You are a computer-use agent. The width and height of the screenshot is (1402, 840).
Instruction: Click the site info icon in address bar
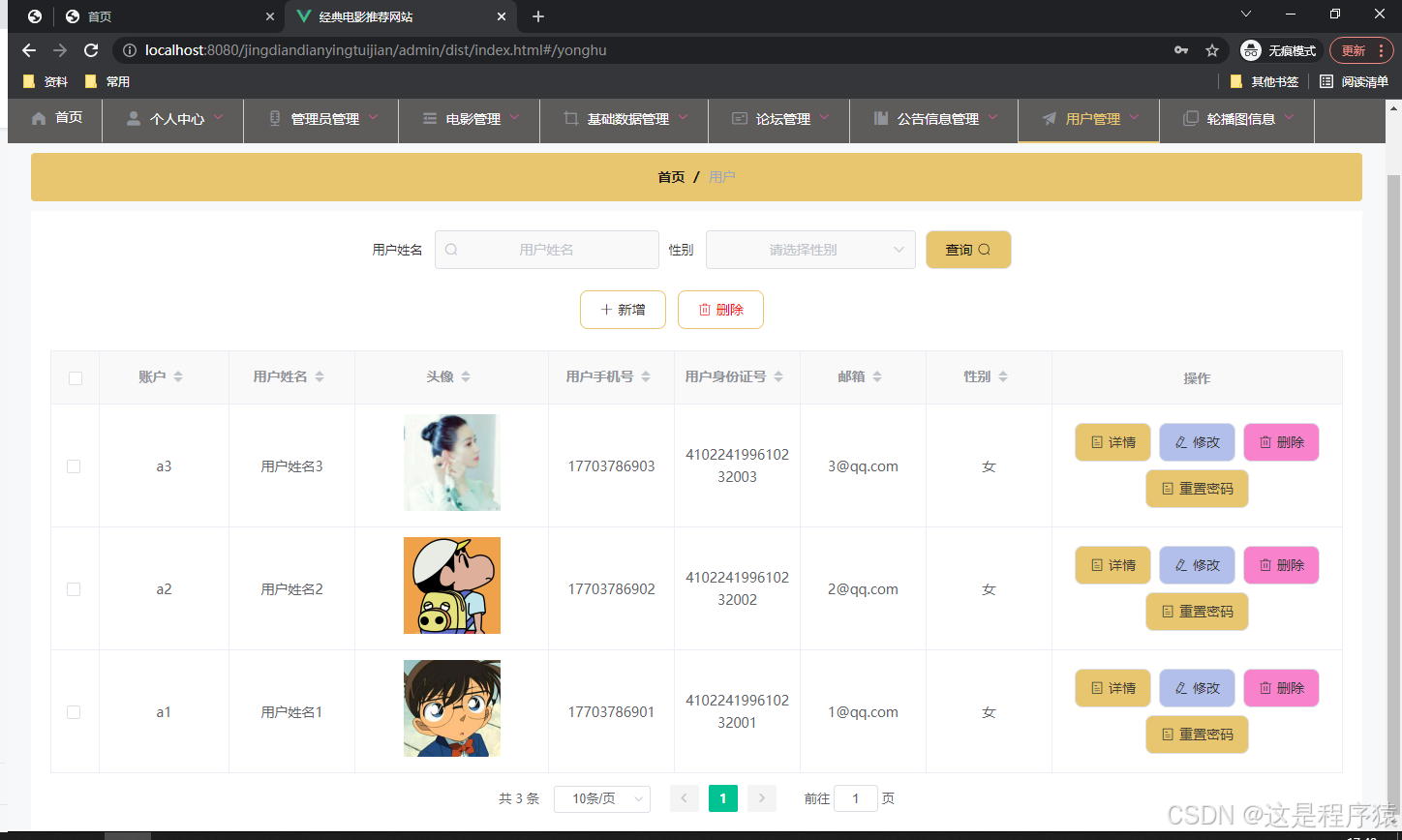tap(130, 50)
